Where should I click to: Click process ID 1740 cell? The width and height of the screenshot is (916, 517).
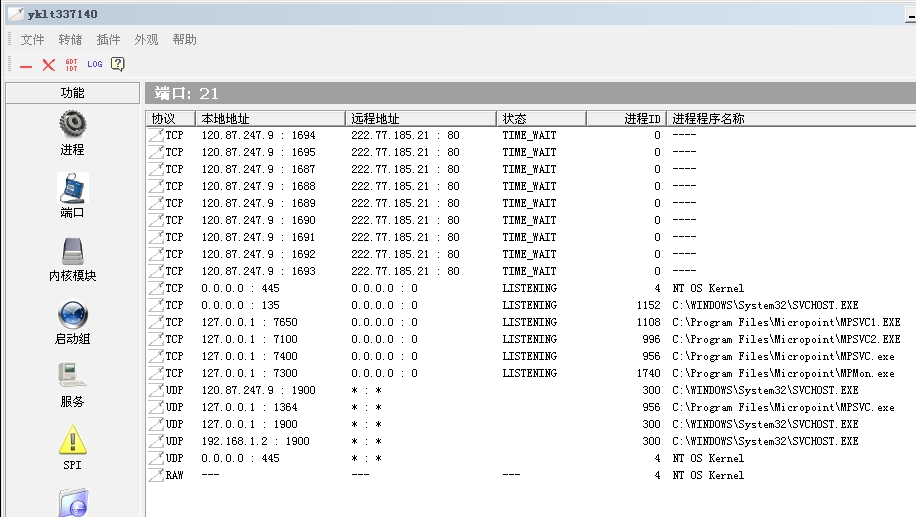648,373
